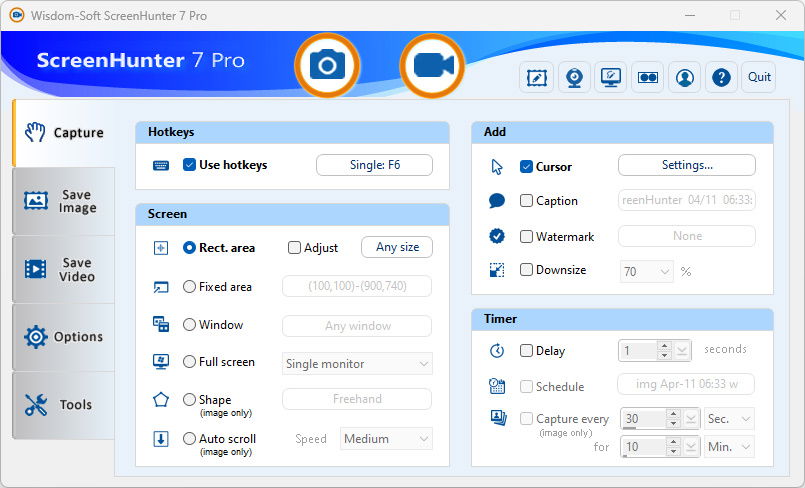The height and width of the screenshot is (488, 805).
Task: Click the Shape pentagon icon
Action: [x=161, y=400]
